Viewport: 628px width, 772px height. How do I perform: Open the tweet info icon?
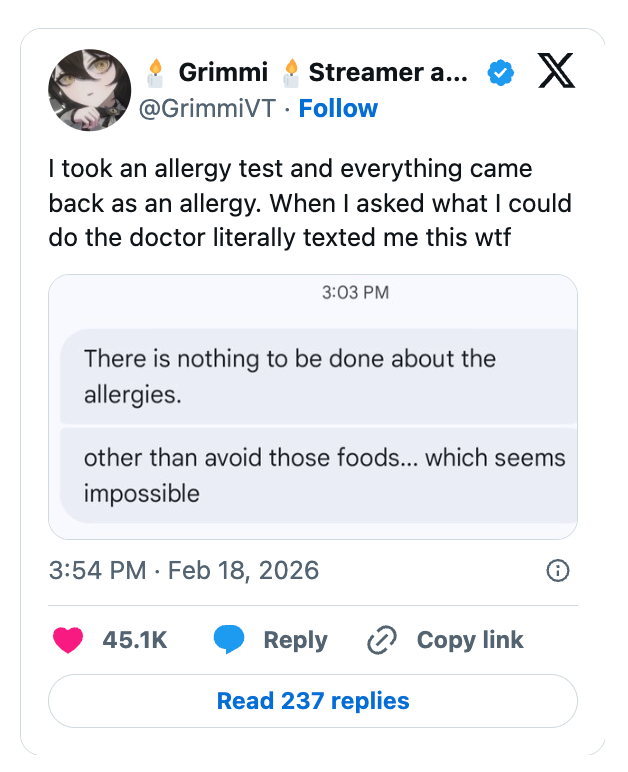558,571
